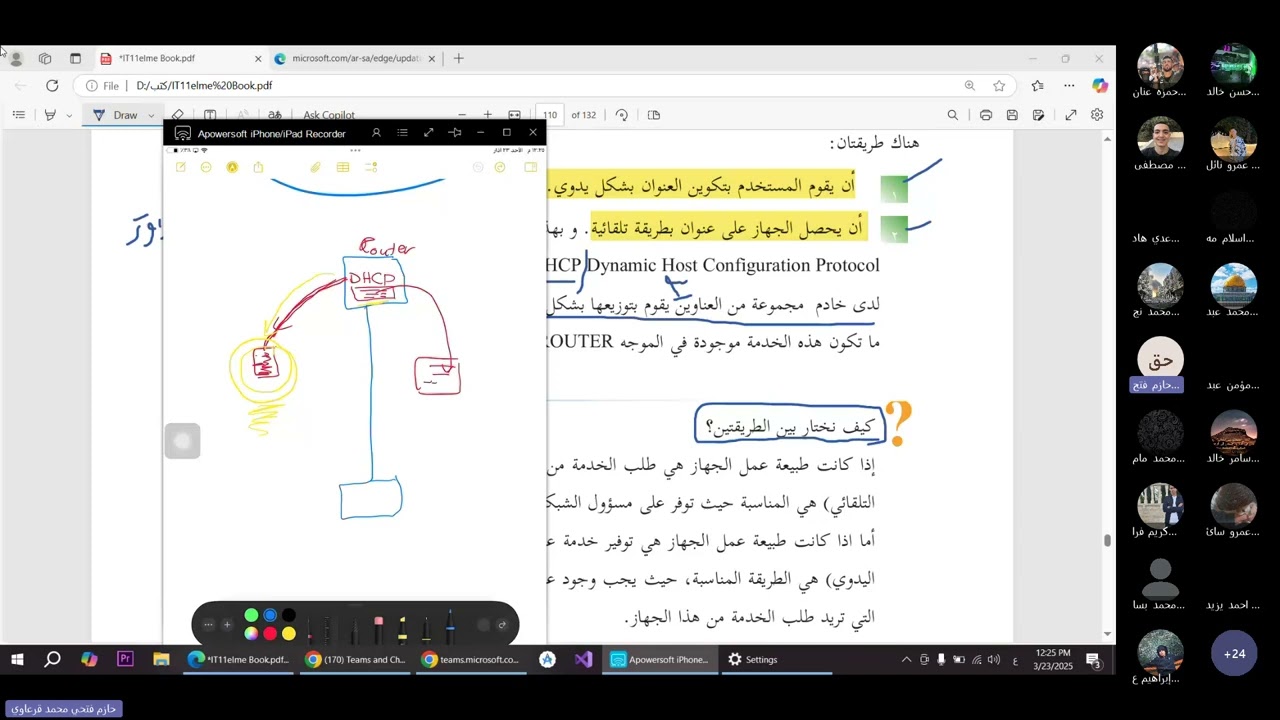
Task: Switch PDF page view layout
Action: pos(654,115)
